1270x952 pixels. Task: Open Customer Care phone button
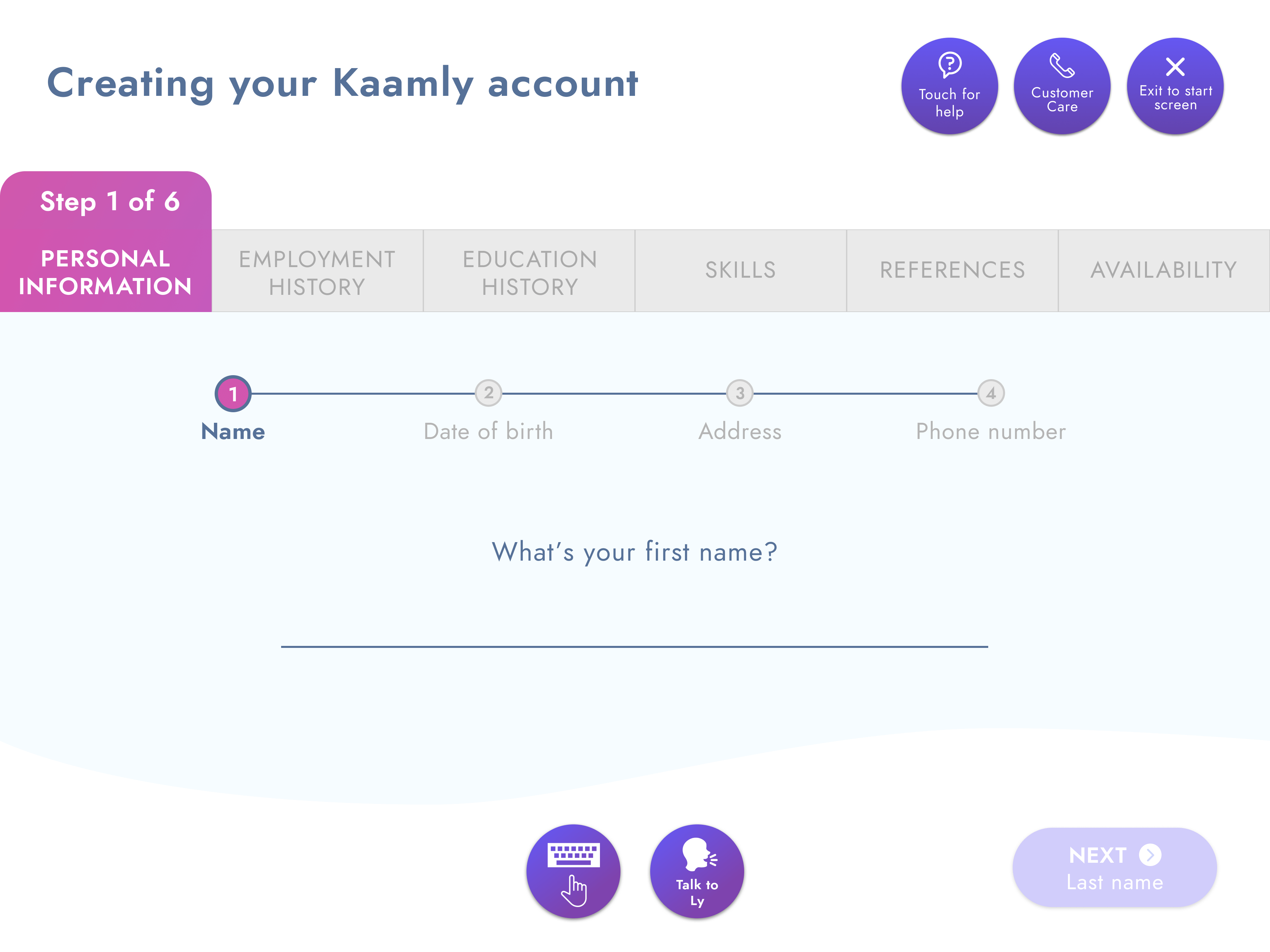click(x=1062, y=86)
